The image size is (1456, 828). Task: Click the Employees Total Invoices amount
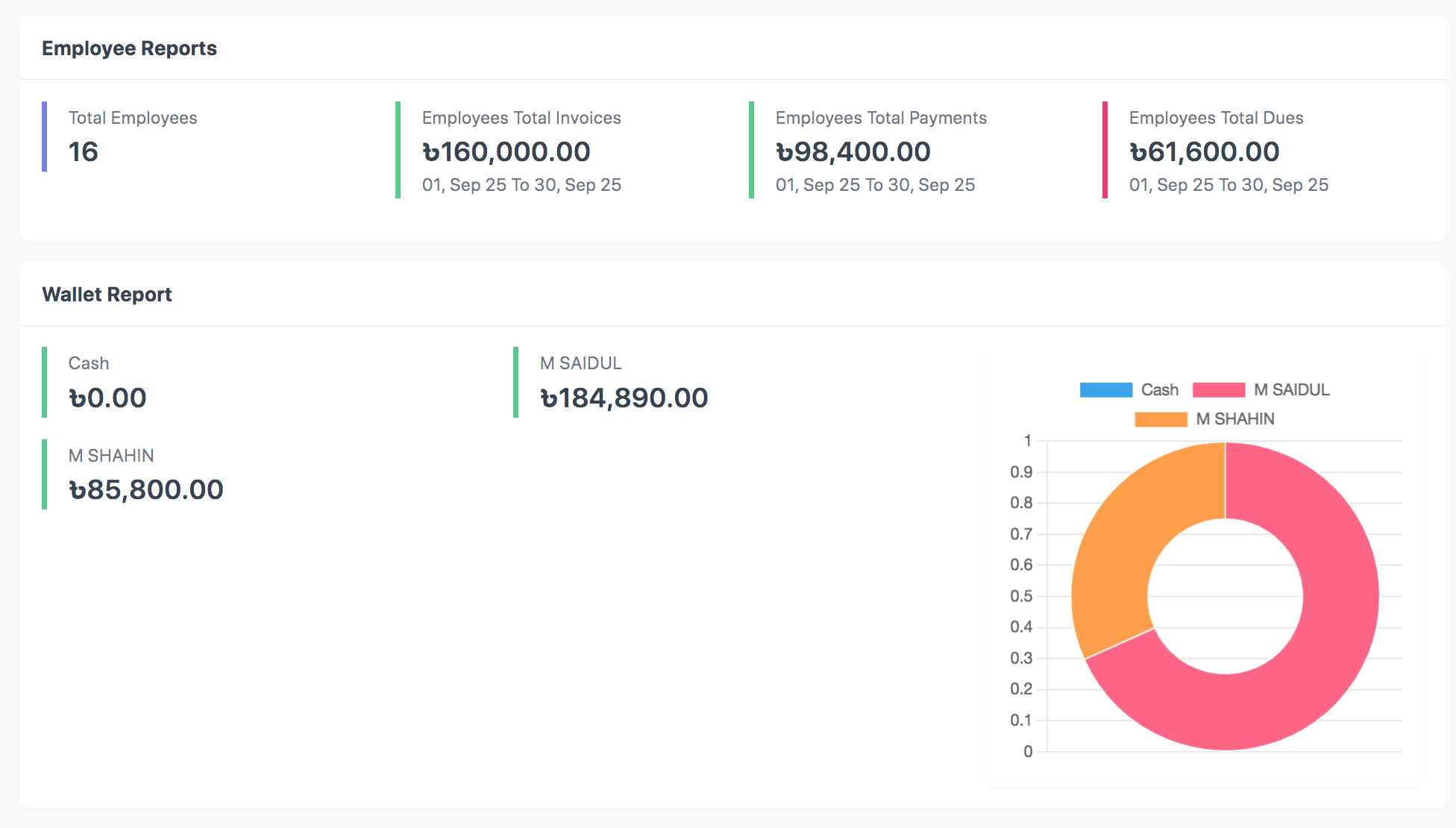pos(506,152)
